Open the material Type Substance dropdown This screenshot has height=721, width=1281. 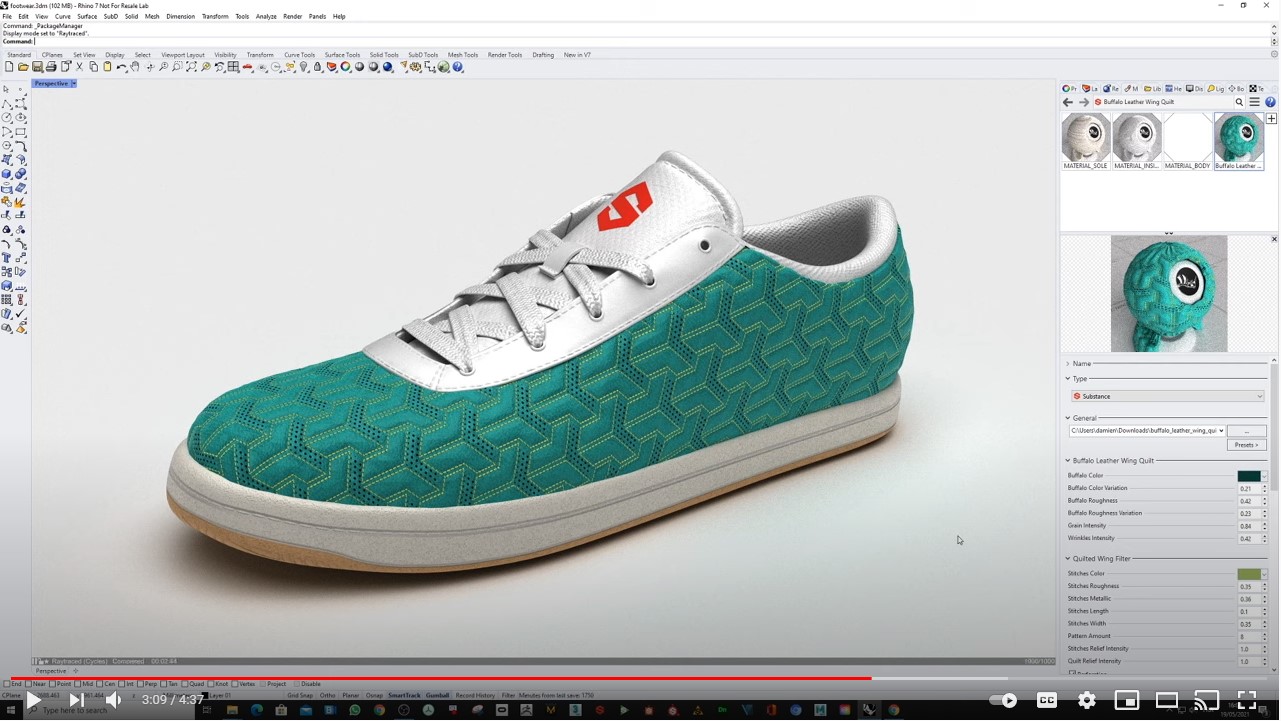(1167, 396)
